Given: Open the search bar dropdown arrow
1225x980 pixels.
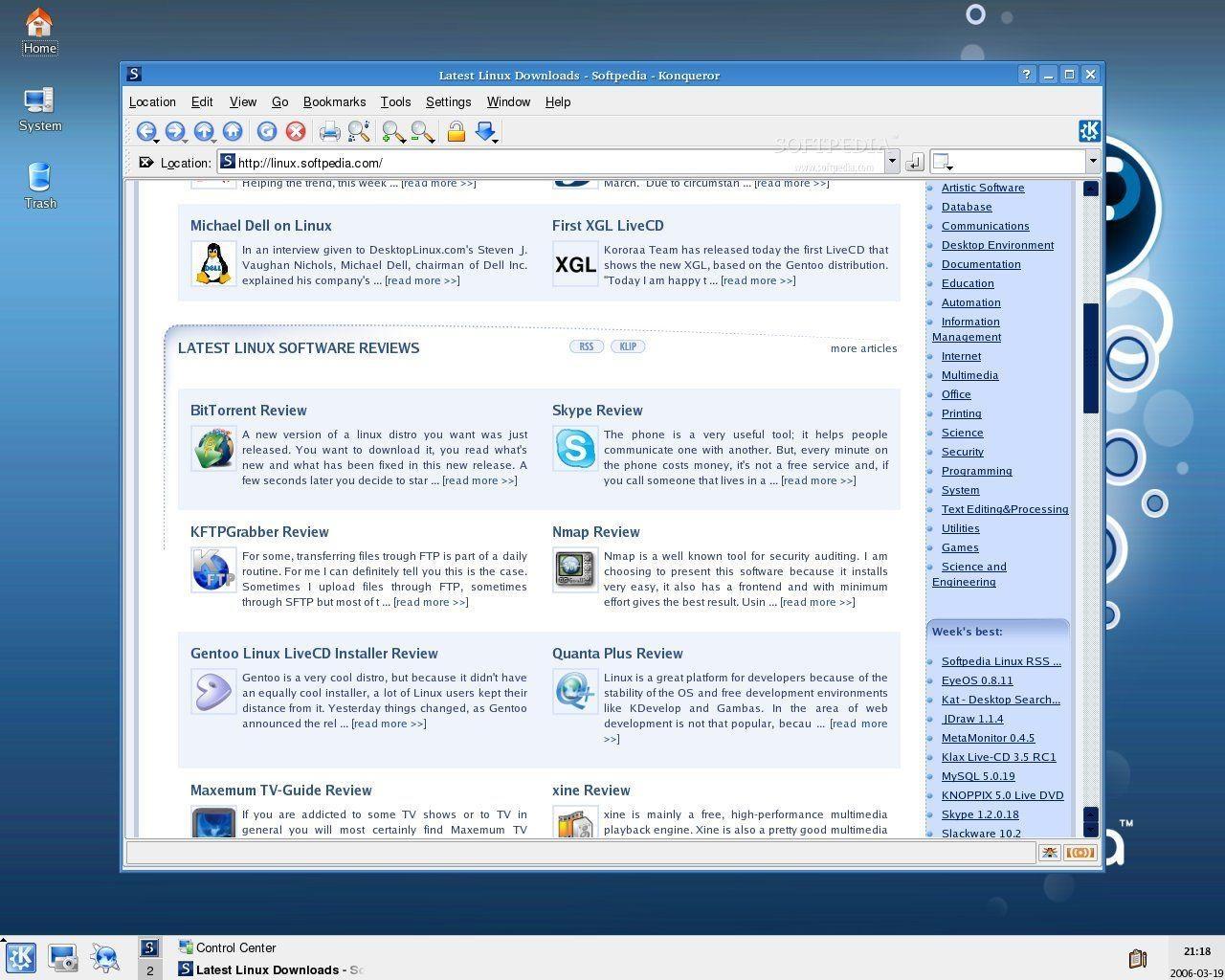Looking at the screenshot, I should 1091,163.
